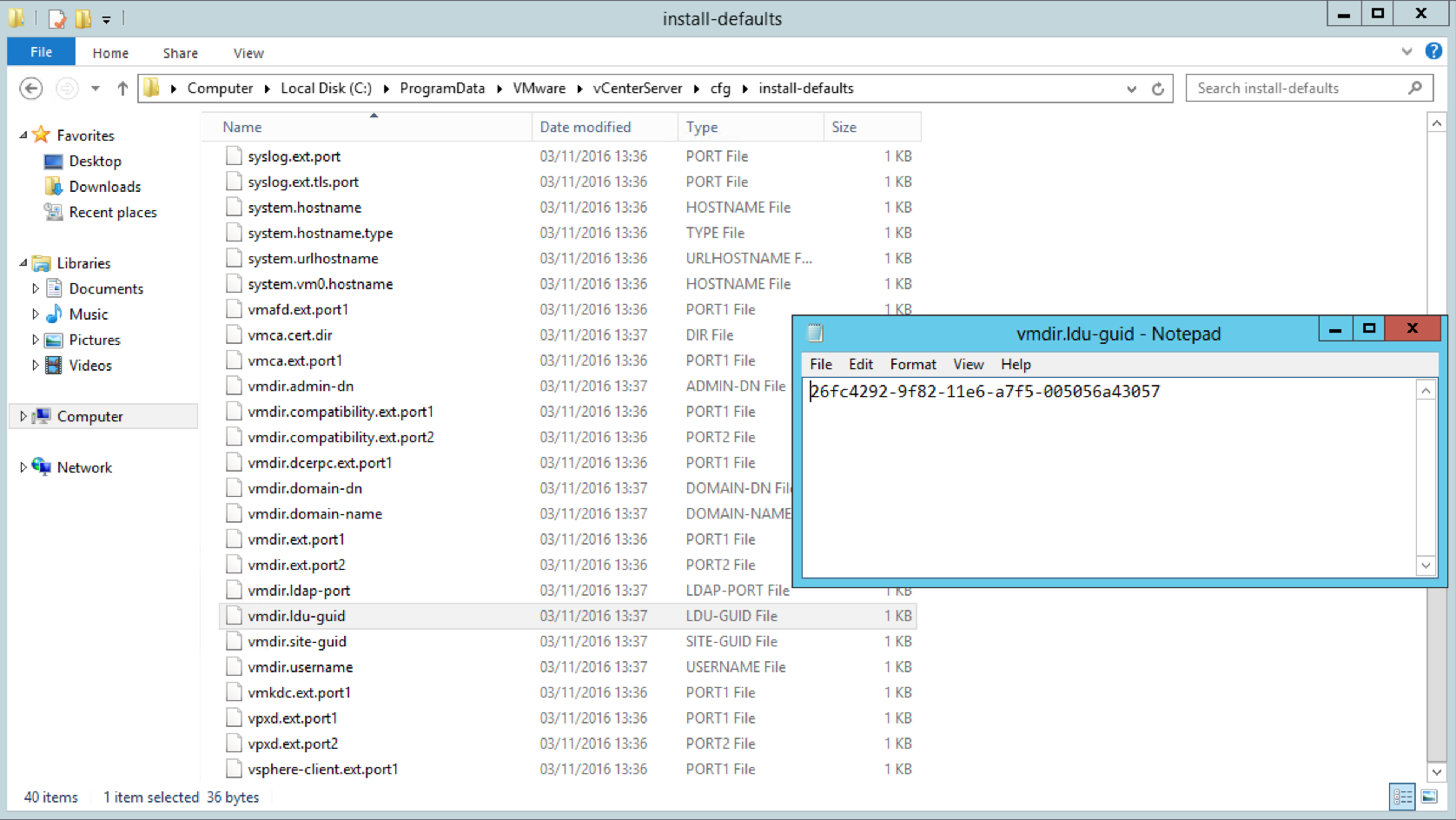Click vCenterServer in the address path
The height and width of the screenshot is (820, 1456).
(x=638, y=88)
